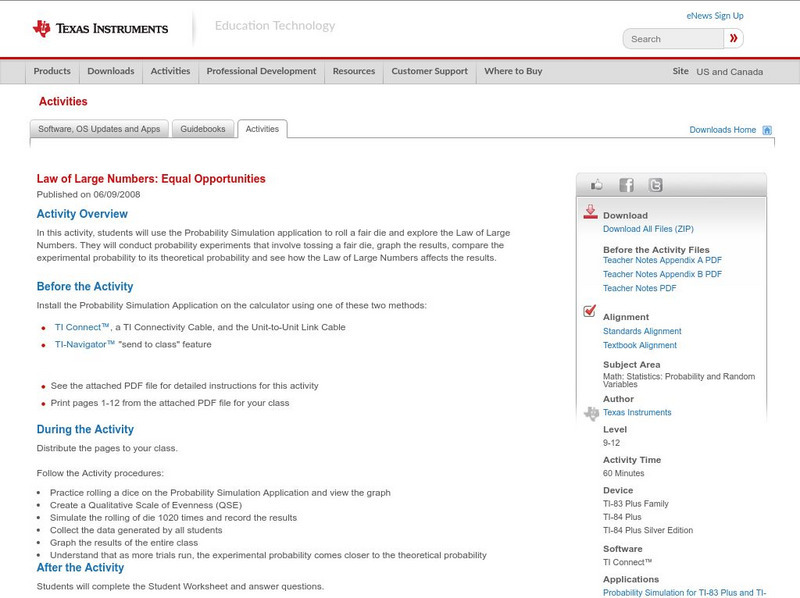The height and width of the screenshot is (598, 800).
Task: Select the Activities tab
Action: coord(262,129)
